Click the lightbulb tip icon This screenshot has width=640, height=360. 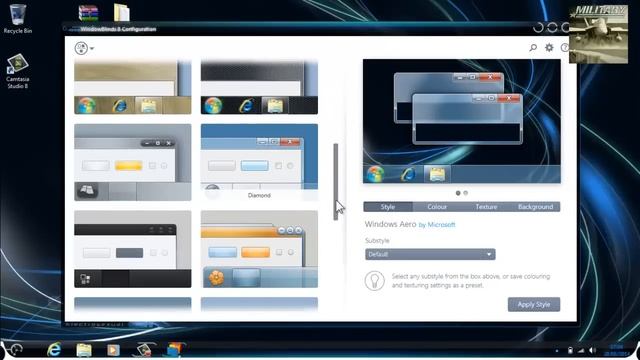(374, 280)
